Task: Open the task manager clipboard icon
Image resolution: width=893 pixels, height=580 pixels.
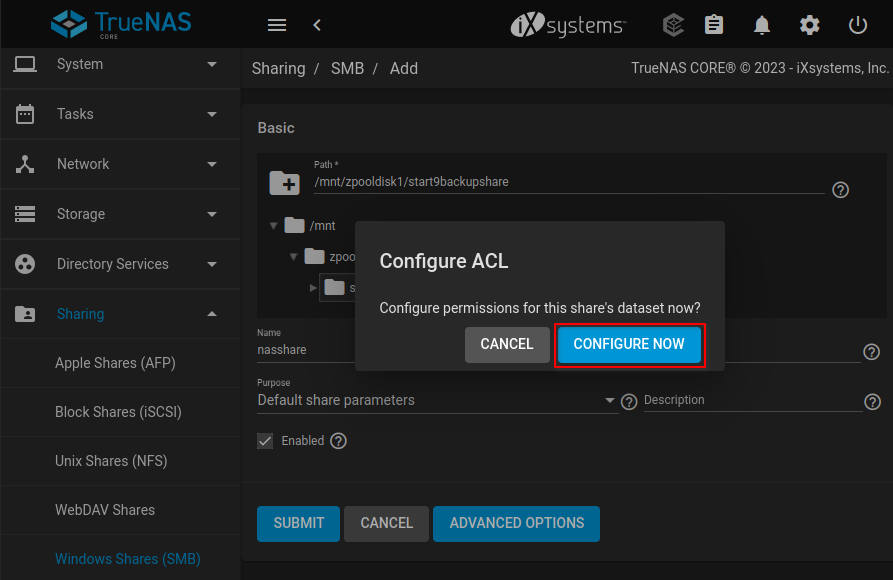Action: point(713,25)
